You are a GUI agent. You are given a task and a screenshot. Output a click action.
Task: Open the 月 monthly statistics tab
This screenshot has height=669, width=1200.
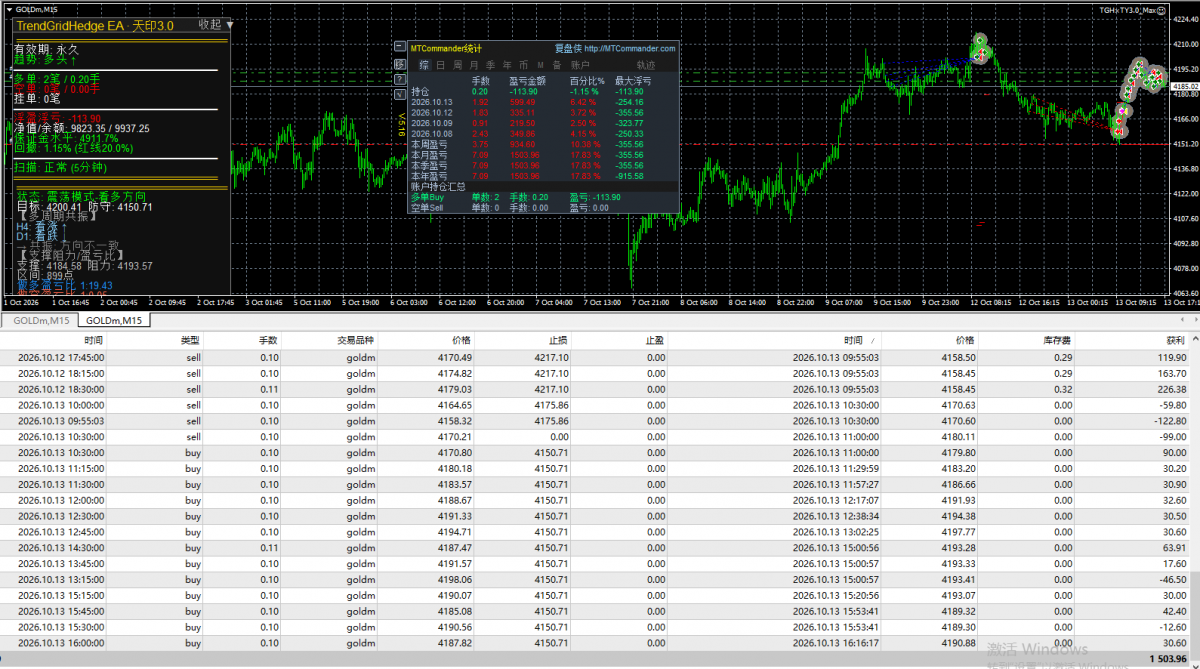474,64
